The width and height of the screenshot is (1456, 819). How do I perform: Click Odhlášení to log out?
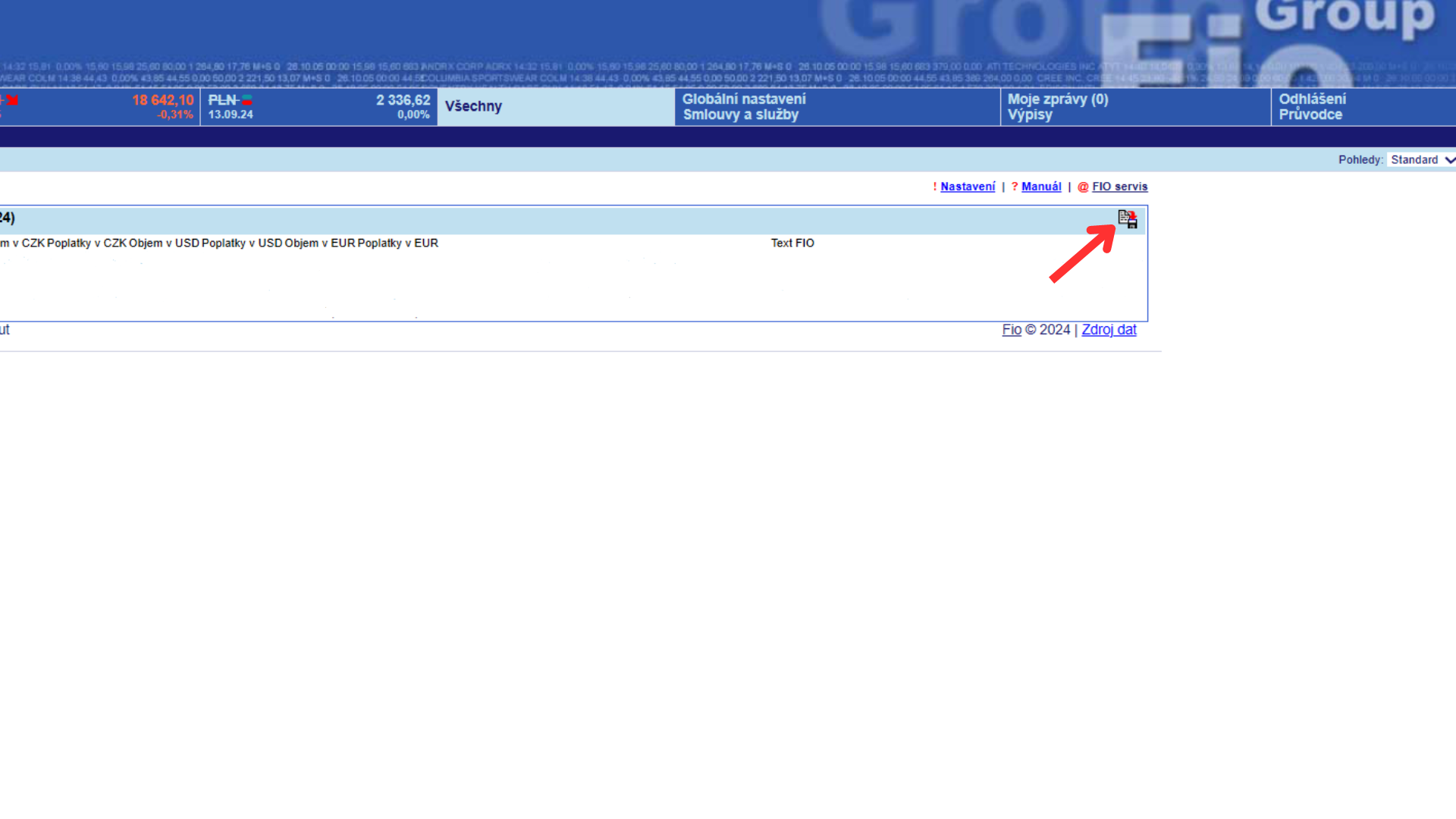point(1312,99)
